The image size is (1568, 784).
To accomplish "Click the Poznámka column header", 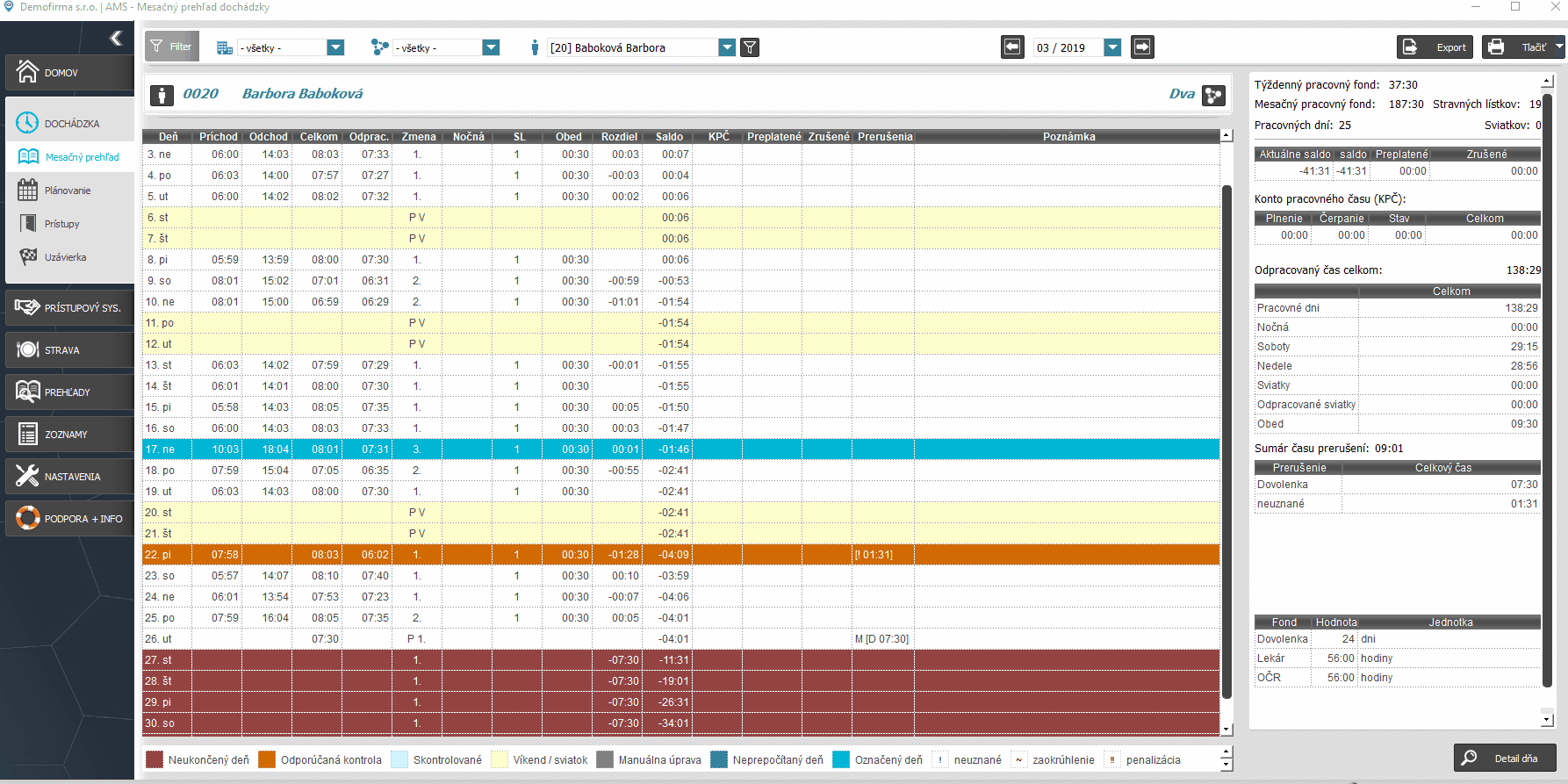I will [x=1068, y=137].
